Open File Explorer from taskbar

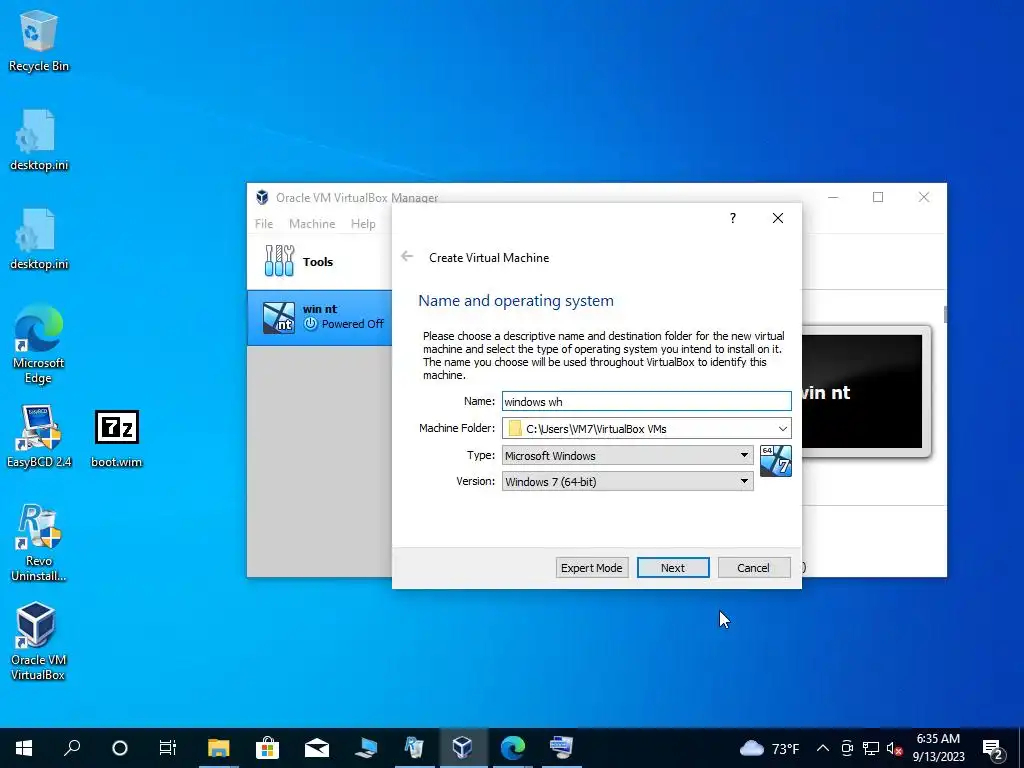[219, 748]
